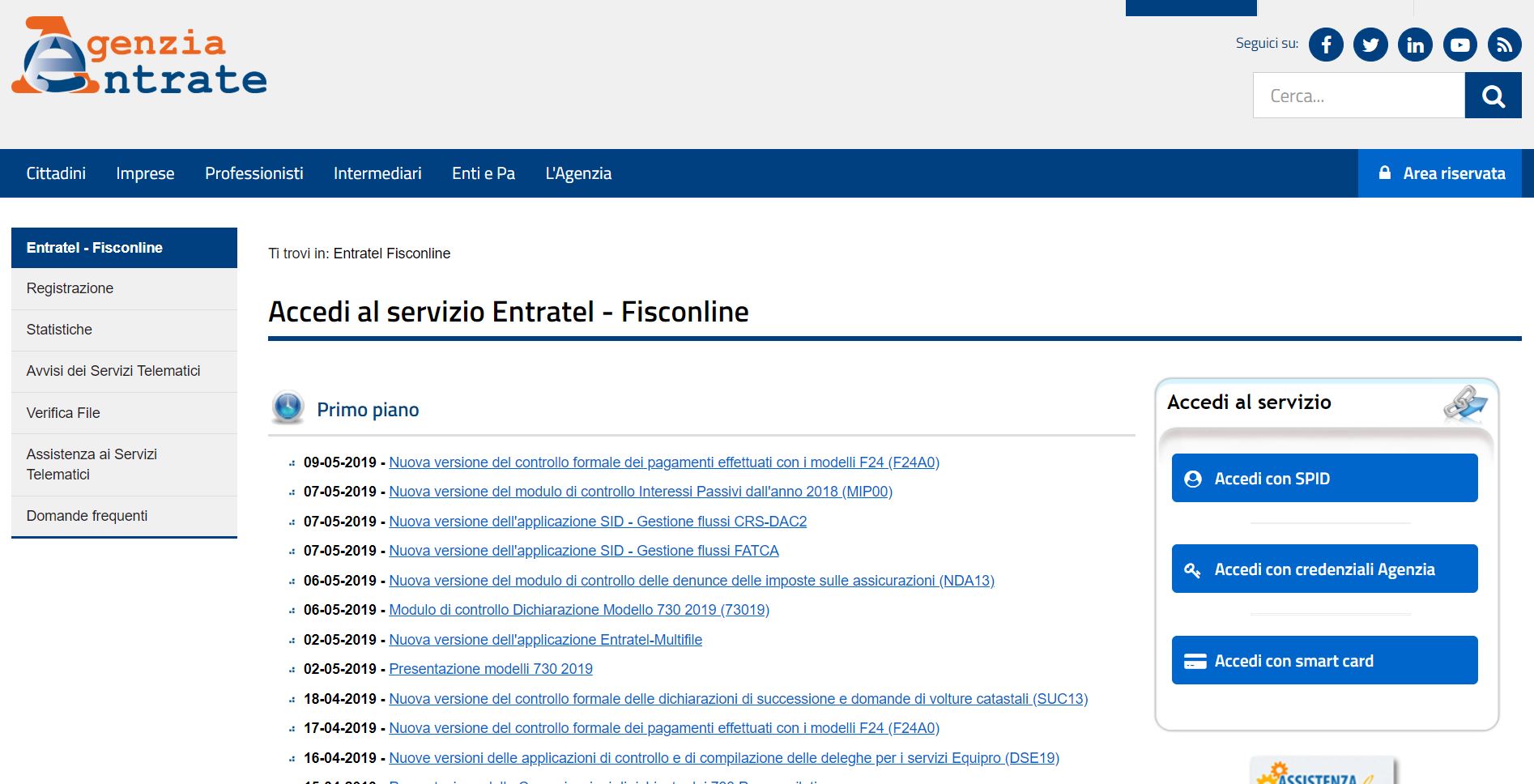Open Statistiche in the sidebar
1534x784 pixels.
click(x=124, y=330)
